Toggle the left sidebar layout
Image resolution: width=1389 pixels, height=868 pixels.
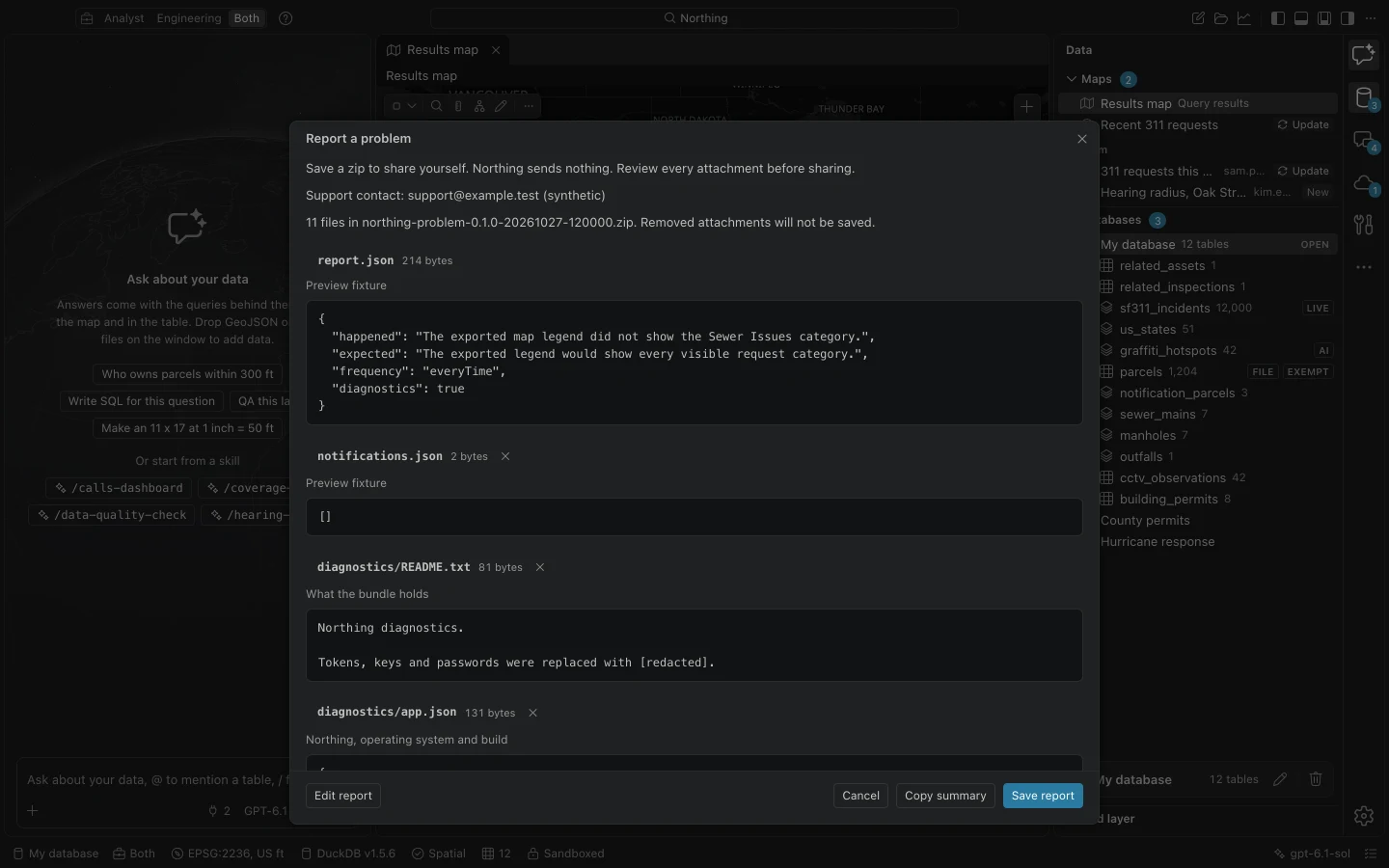tap(1278, 18)
